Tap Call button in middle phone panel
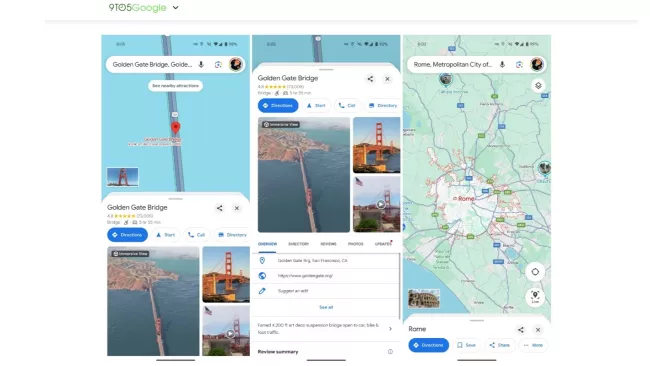 (347, 105)
